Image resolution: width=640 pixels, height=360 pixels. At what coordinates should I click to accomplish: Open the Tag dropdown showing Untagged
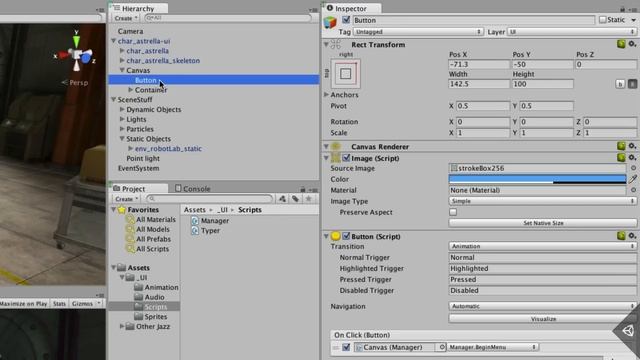pos(418,32)
